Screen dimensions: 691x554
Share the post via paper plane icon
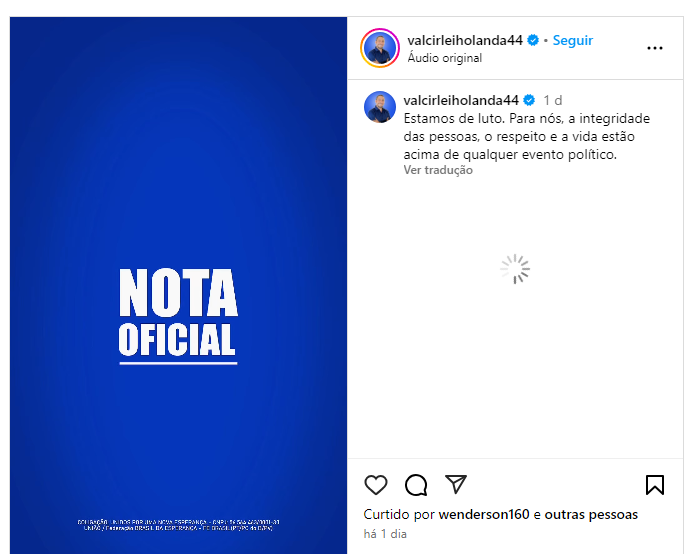point(456,485)
